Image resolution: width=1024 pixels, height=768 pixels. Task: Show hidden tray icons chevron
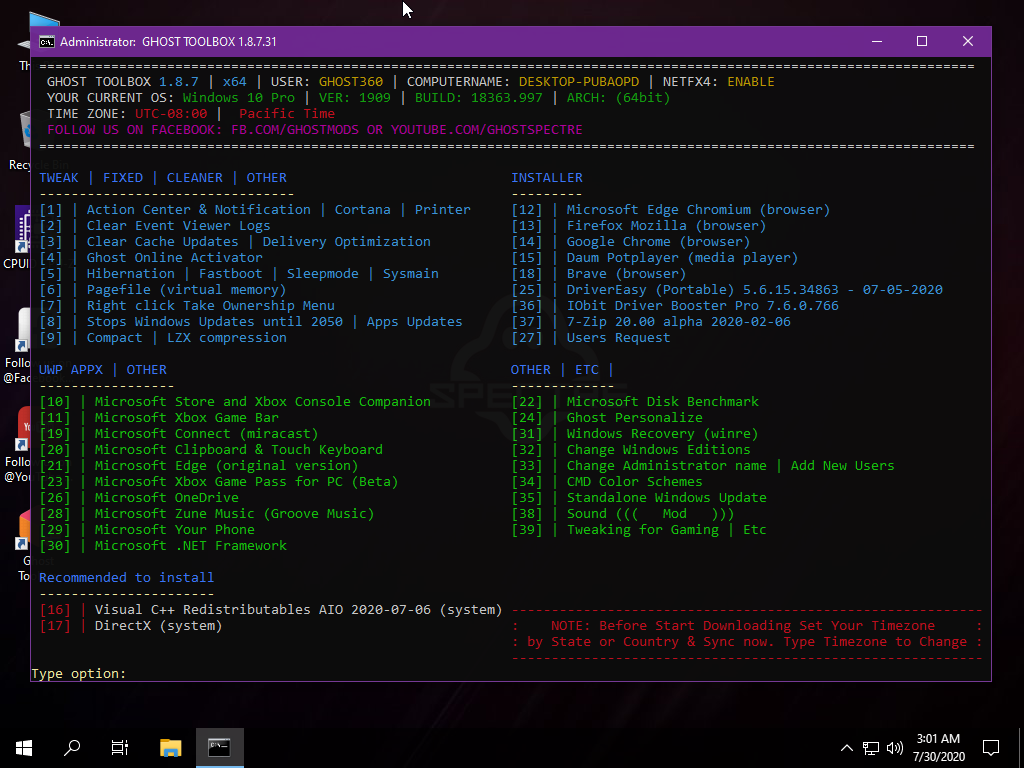(x=846, y=748)
